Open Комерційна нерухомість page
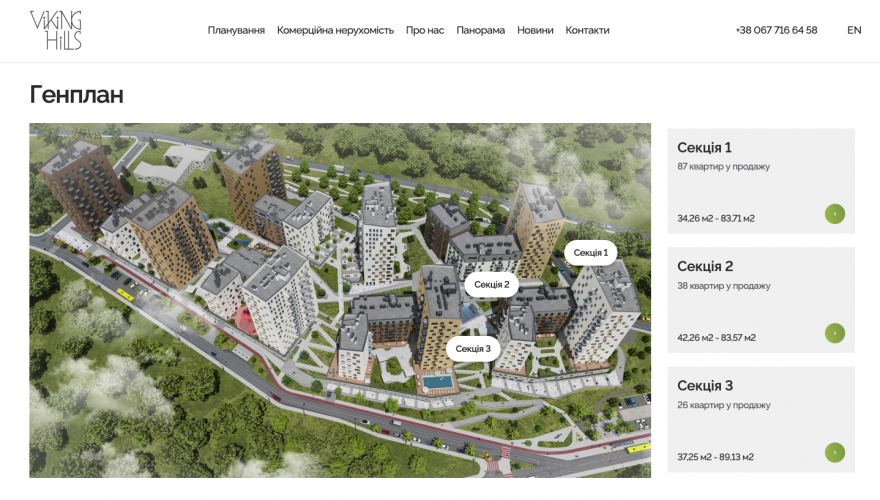 tap(335, 30)
